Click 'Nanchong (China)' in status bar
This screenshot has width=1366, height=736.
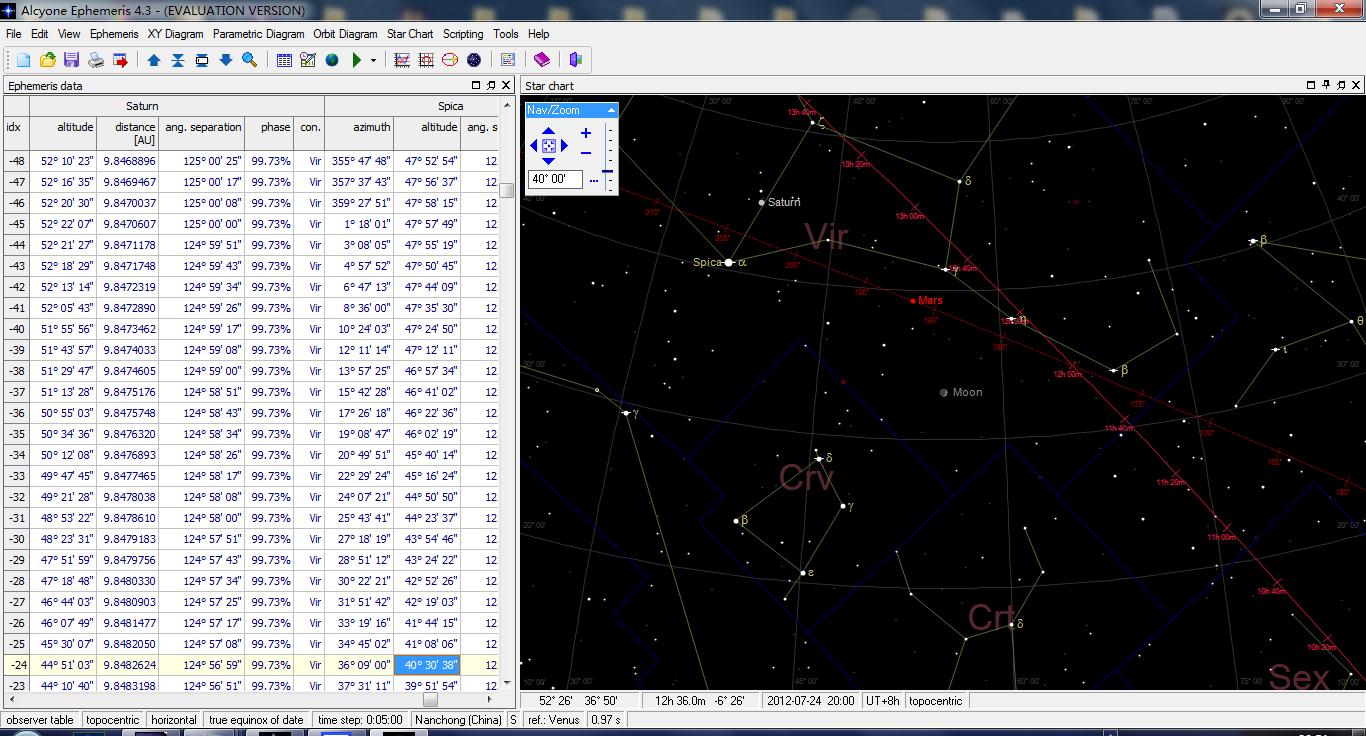(458, 720)
